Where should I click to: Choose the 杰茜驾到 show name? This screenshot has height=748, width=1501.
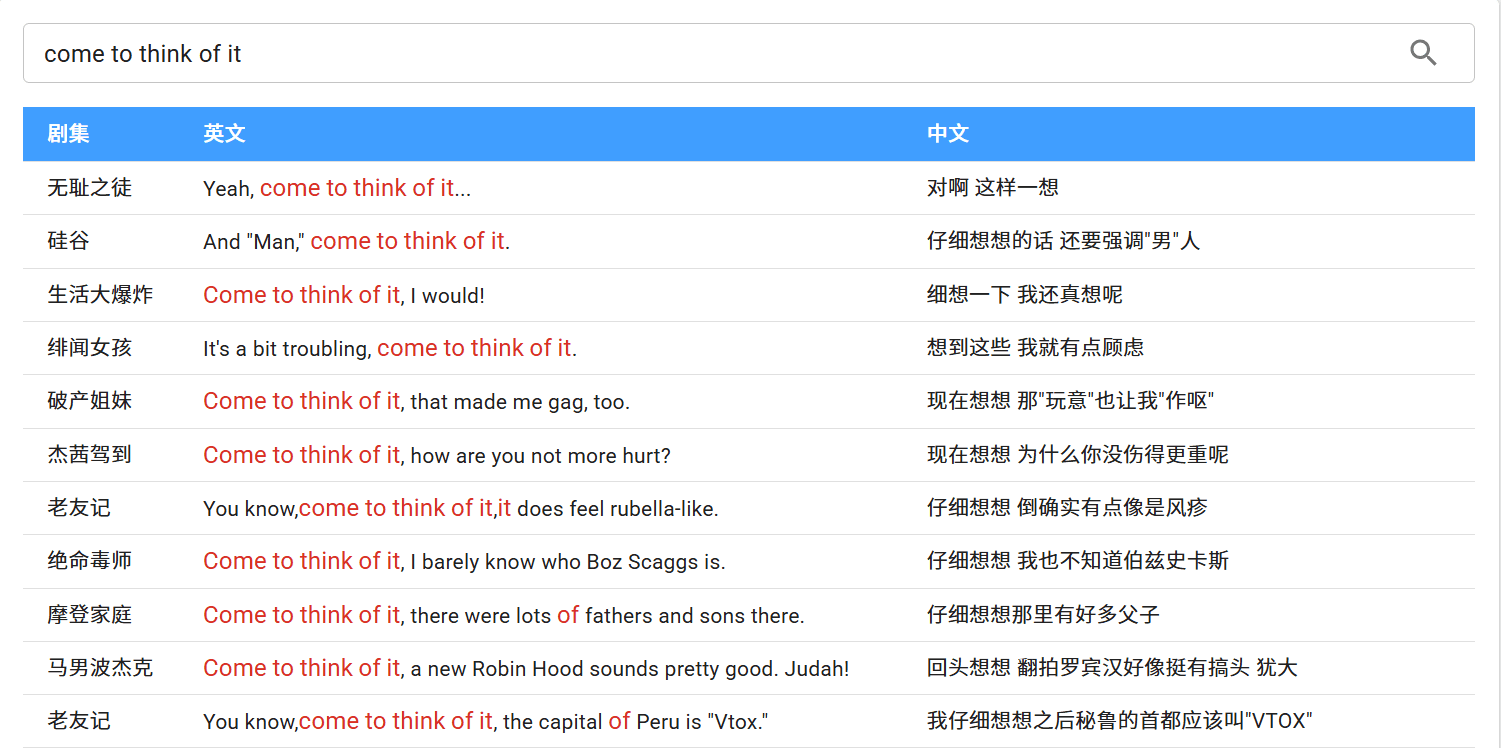point(89,455)
